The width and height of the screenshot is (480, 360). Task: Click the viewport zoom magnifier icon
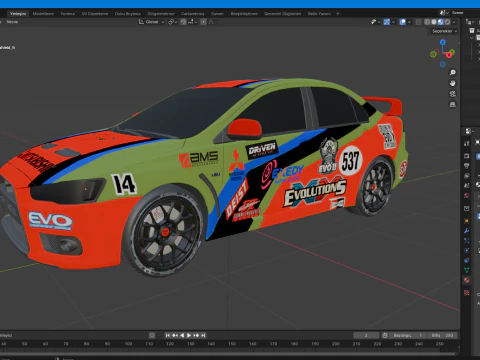pyautogui.click(x=453, y=72)
